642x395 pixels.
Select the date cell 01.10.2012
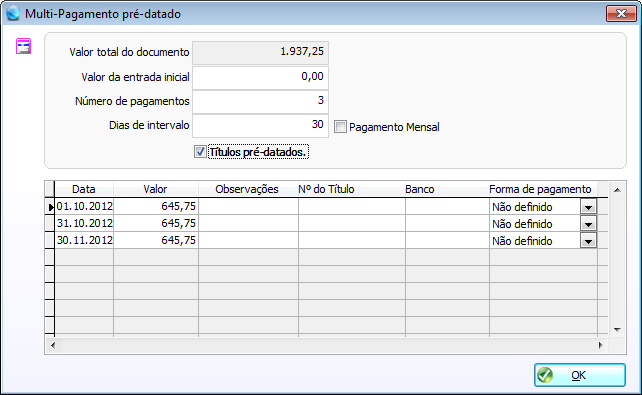[84, 206]
